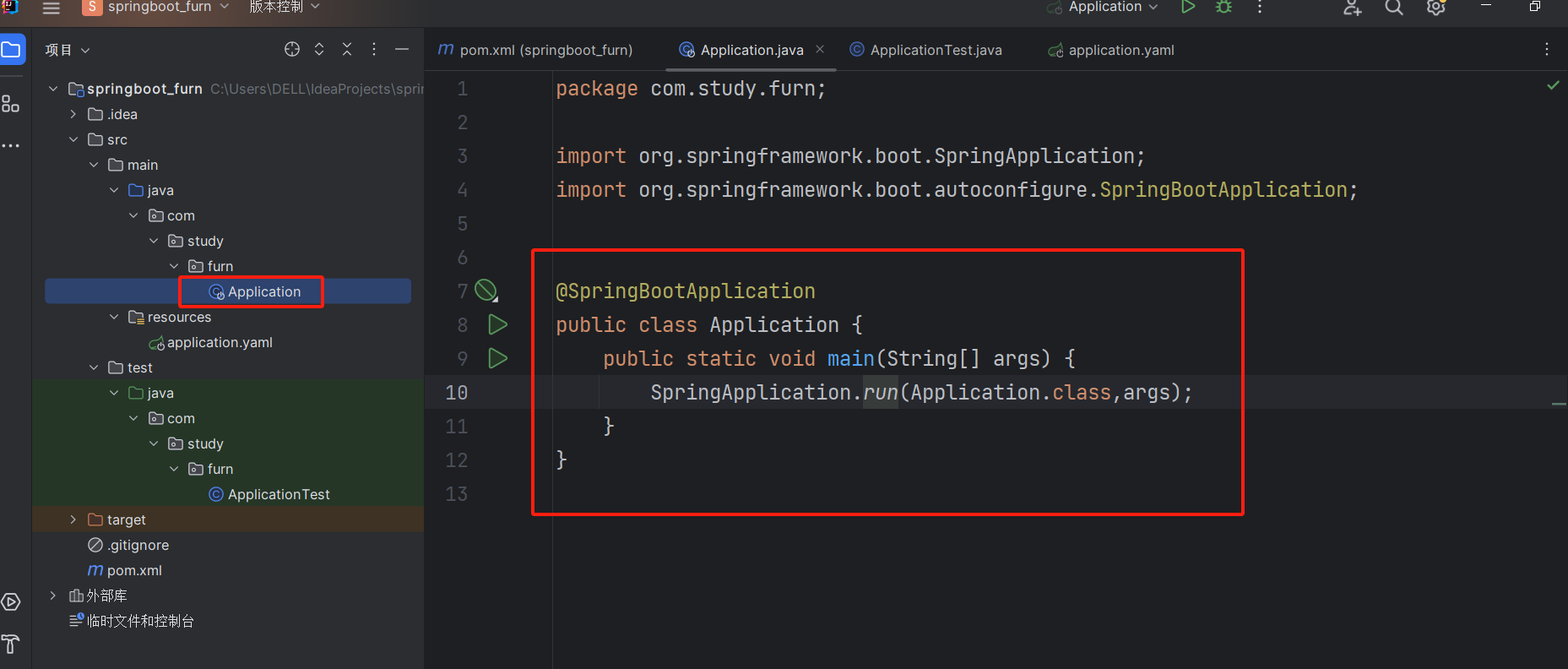
Task: Open the Services tool window icon
Action: 10,601
